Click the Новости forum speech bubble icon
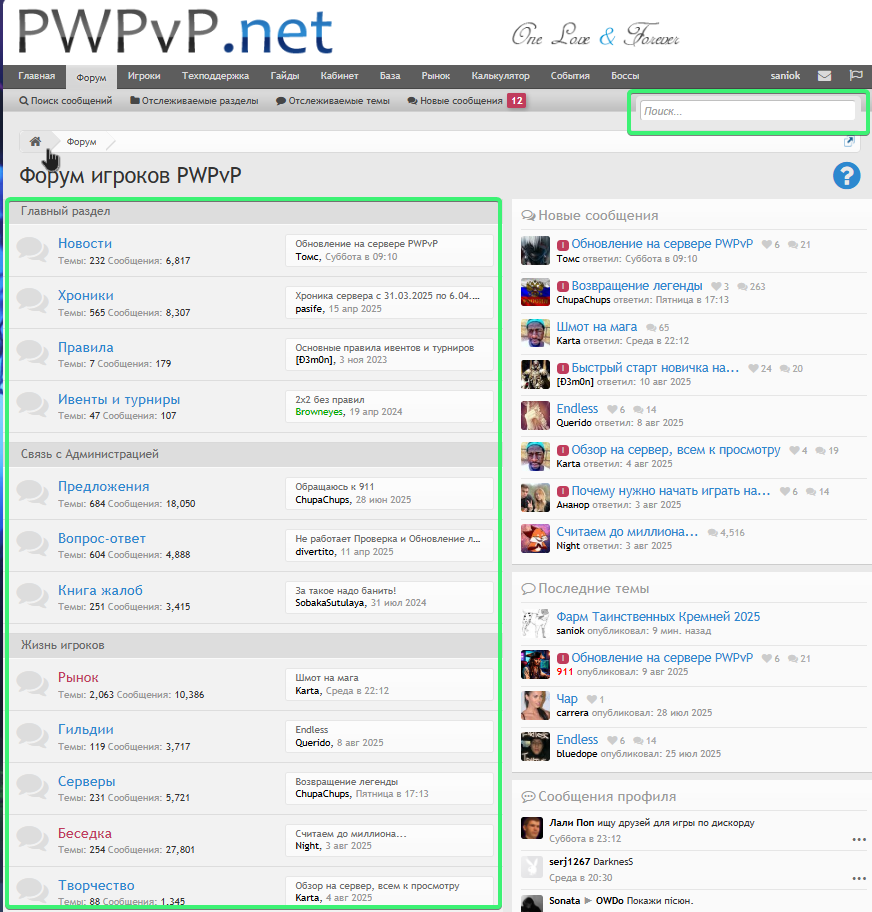This screenshot has height=912, width=872. click(33, 250)
